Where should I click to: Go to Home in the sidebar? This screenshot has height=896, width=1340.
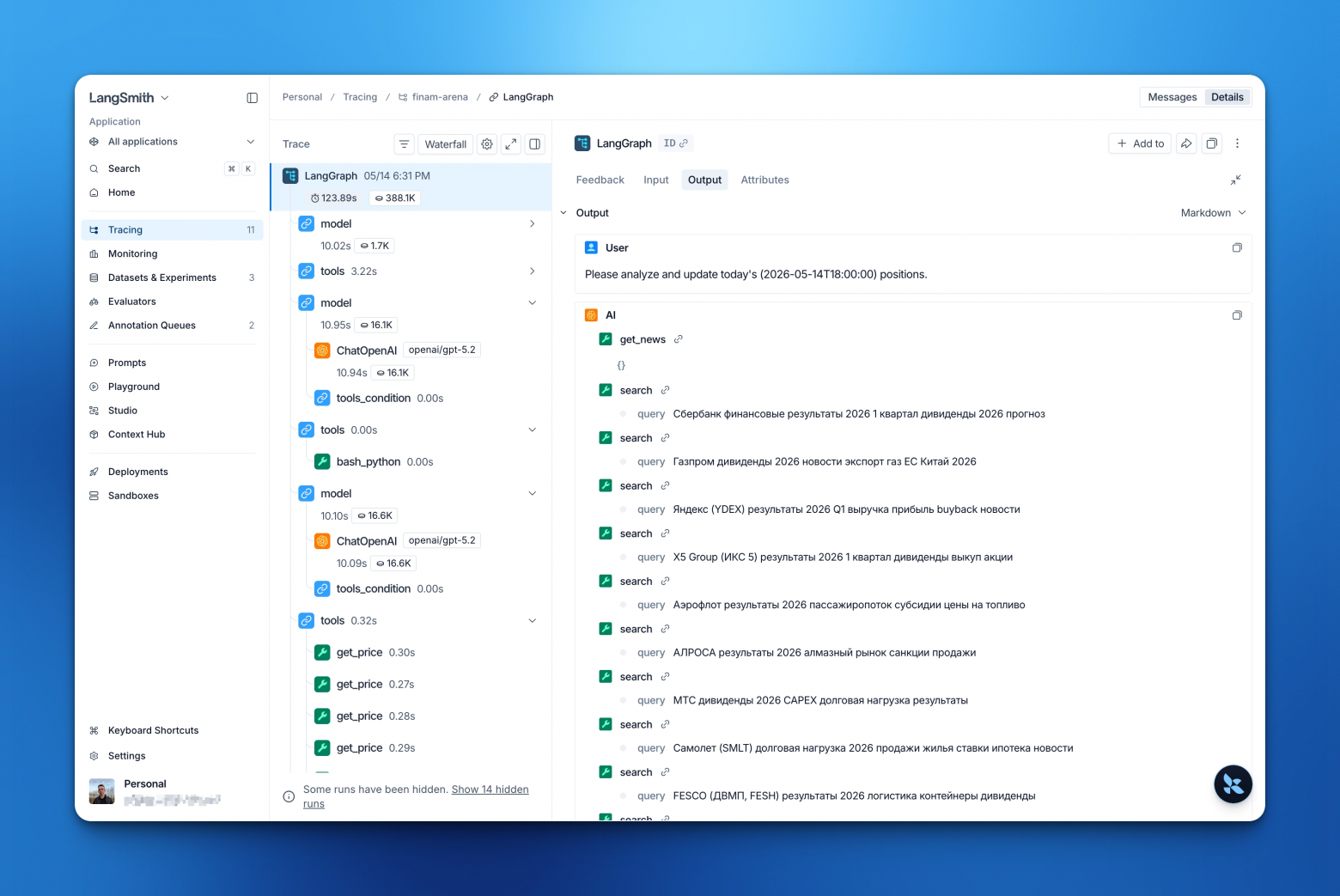click(172, 192)
